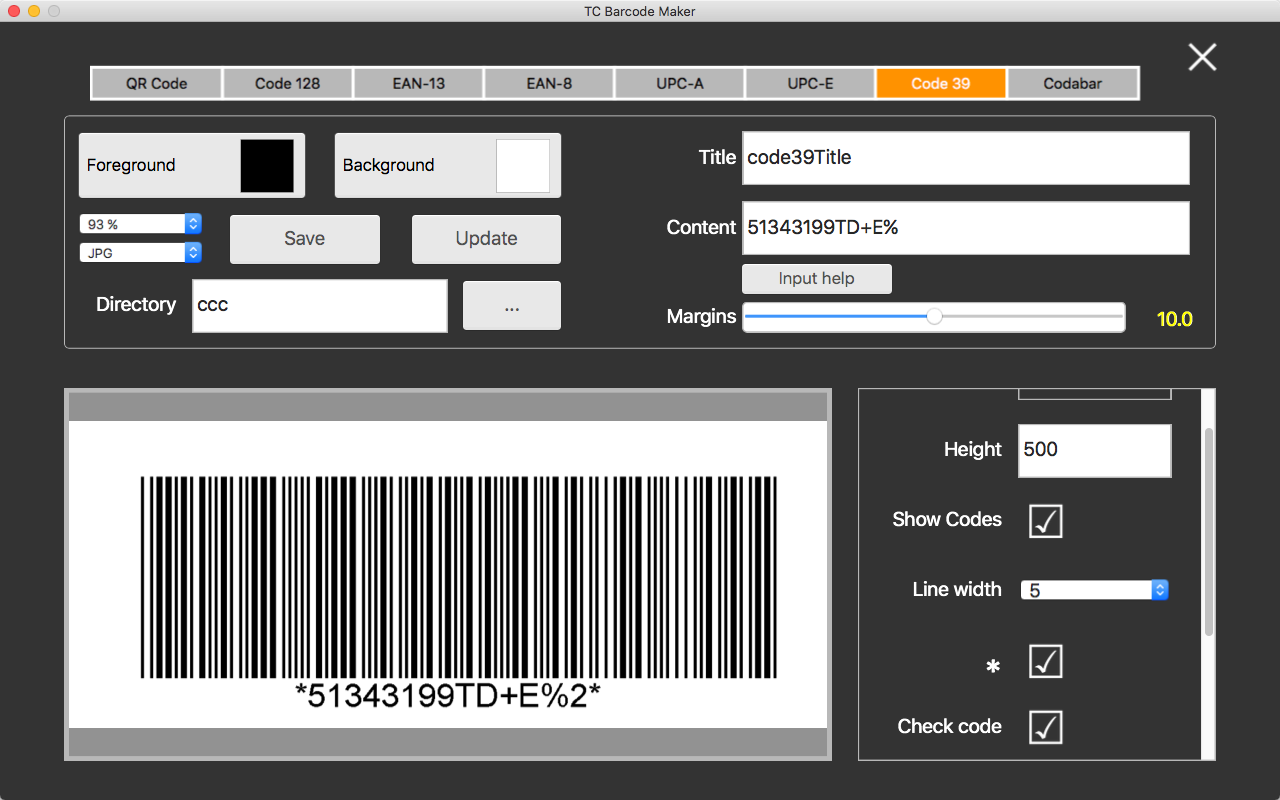Viewport: 1280px width, 800px height.
Task: Click the Margins slider handle
Action: coord(934,317)
